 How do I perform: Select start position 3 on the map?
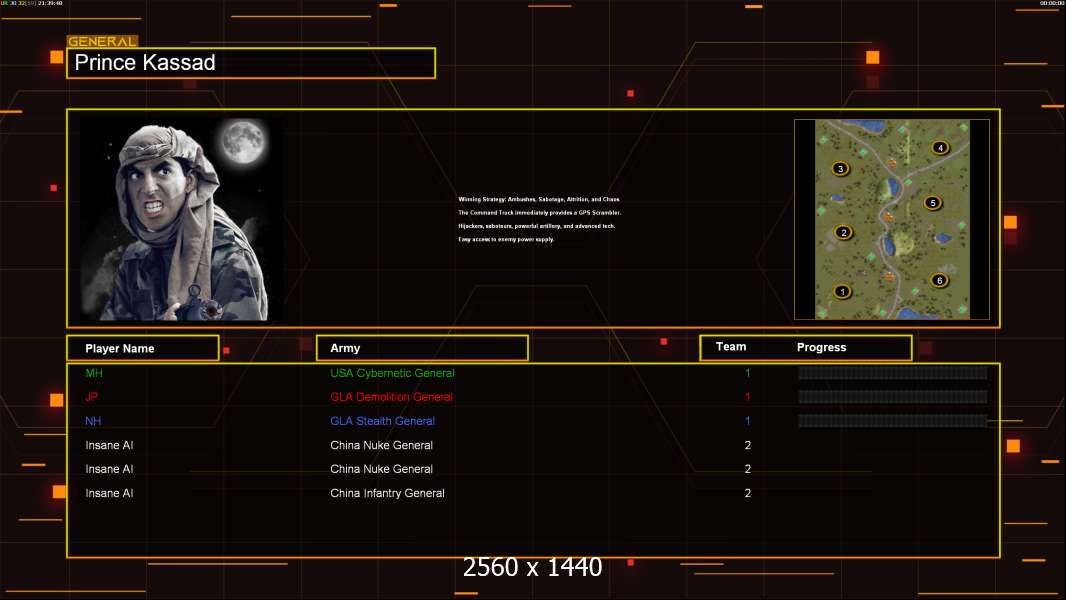point(840,169)
